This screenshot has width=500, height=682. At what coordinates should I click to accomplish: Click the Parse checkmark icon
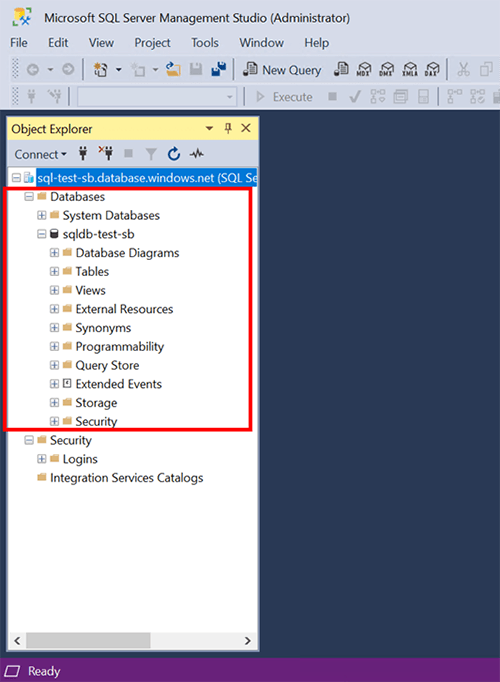pos(355,97)
